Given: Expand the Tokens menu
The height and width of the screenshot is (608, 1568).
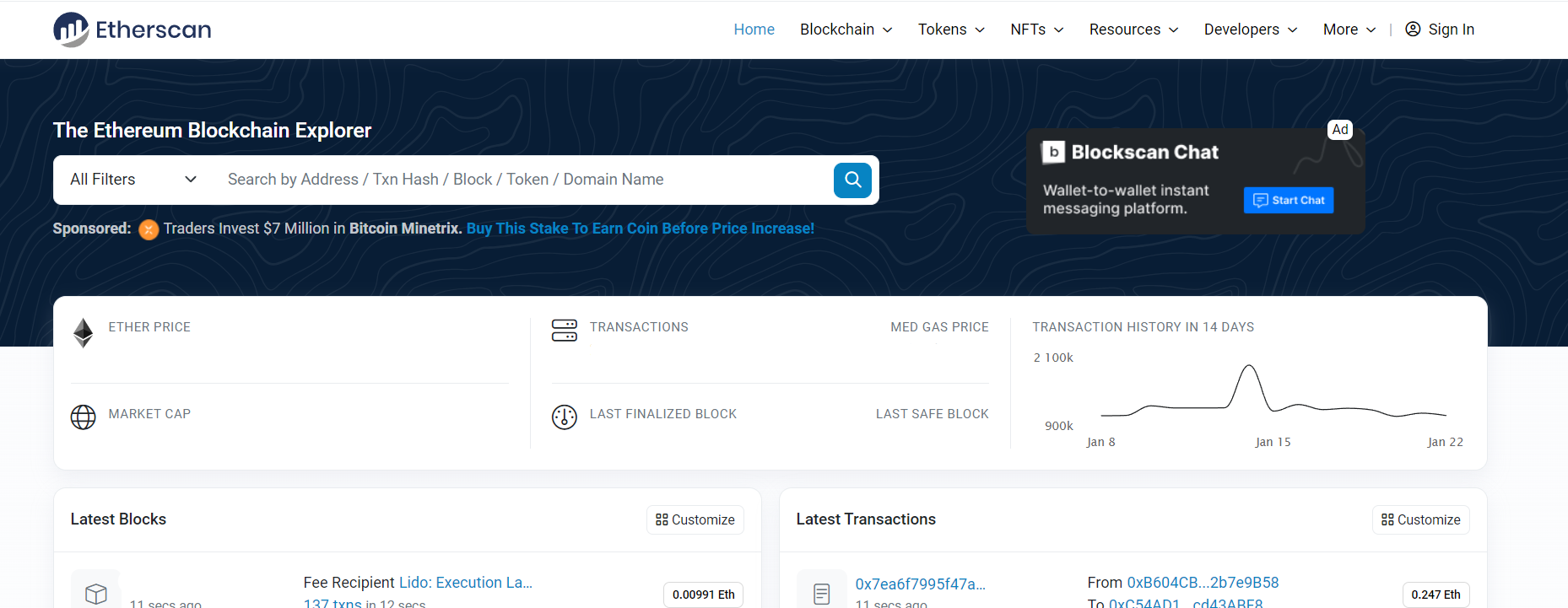Looking at the screenshot, I should click(951, 30).
